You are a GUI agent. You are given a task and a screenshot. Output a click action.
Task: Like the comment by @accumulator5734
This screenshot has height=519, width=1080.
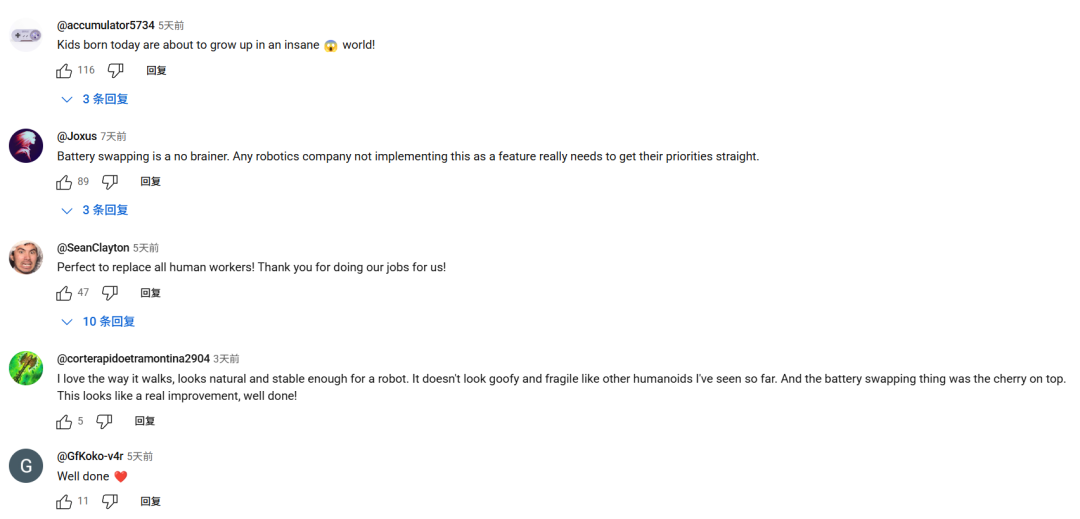pyautogui.click(x=64, y=70)
